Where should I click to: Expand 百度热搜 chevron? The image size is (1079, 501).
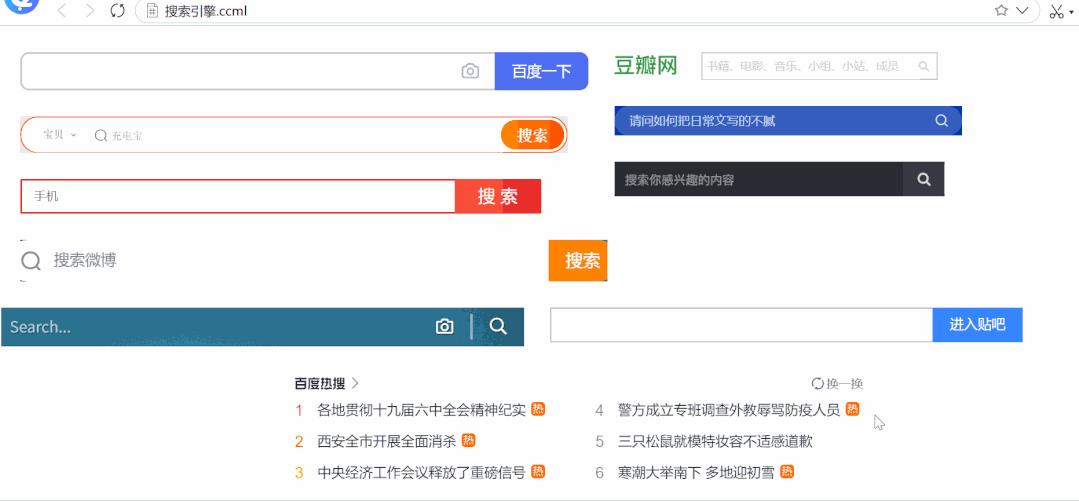[355, 383]
